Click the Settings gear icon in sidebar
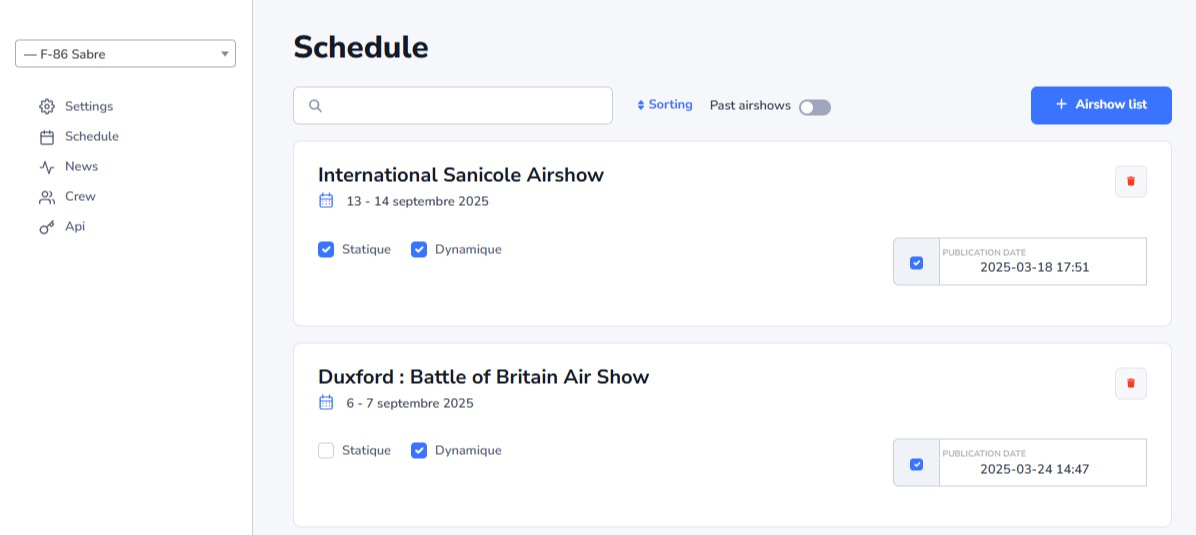 point(47,106)
